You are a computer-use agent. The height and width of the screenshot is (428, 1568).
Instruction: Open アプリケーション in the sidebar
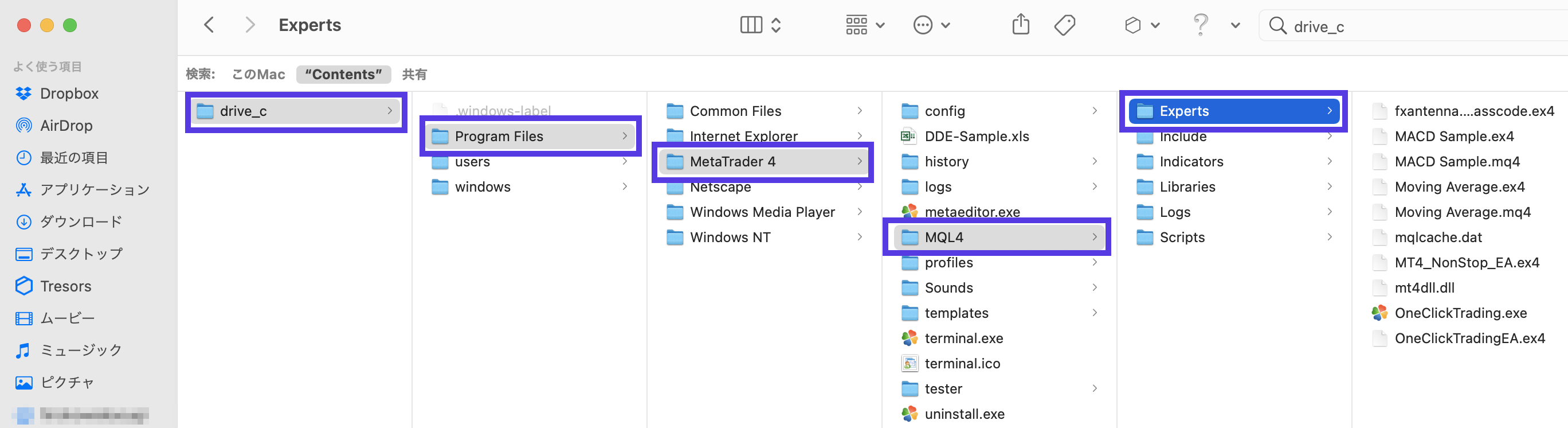82,189
